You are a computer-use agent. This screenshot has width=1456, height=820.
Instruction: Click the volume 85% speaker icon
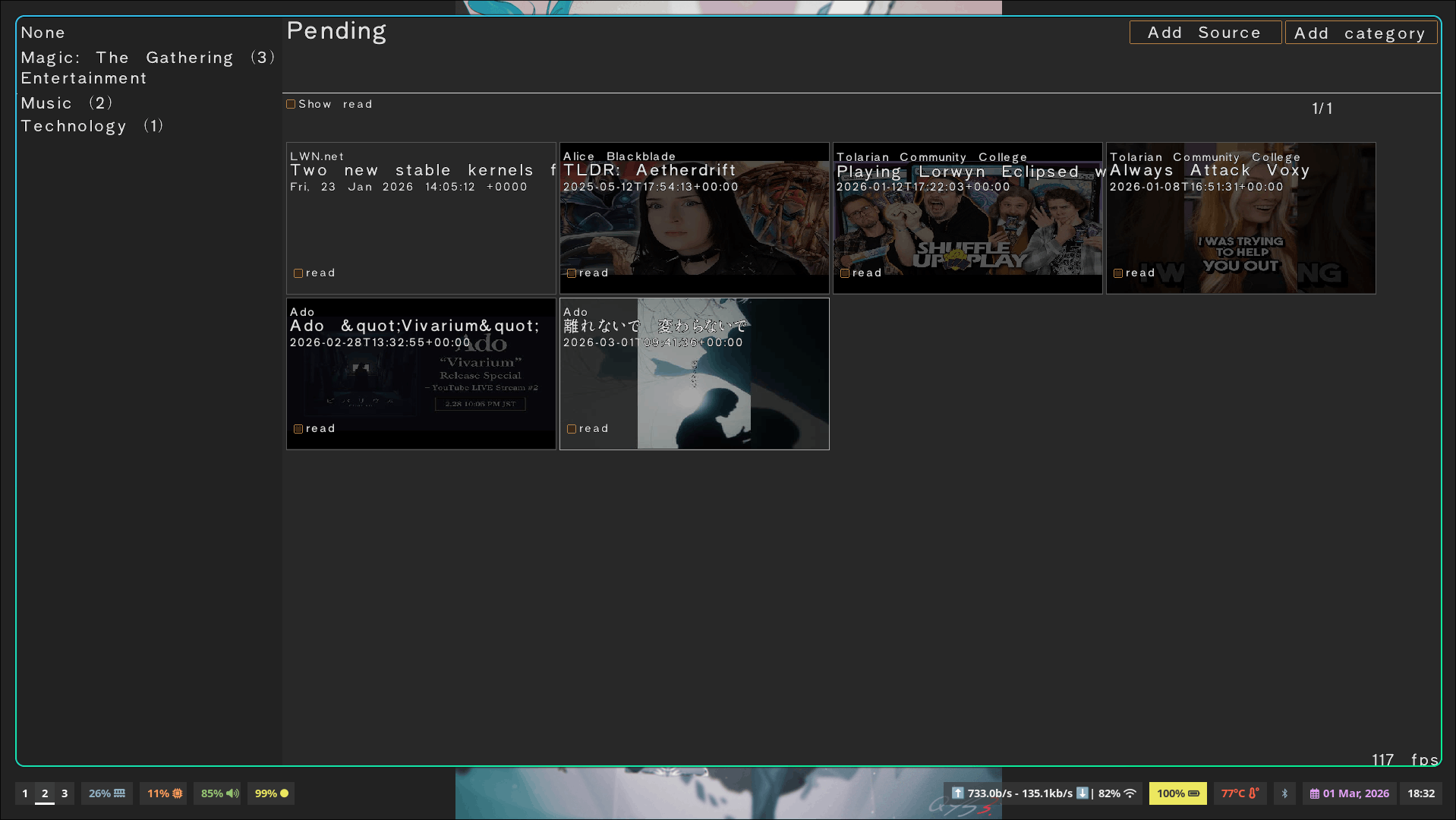click(x=232, y=793)
